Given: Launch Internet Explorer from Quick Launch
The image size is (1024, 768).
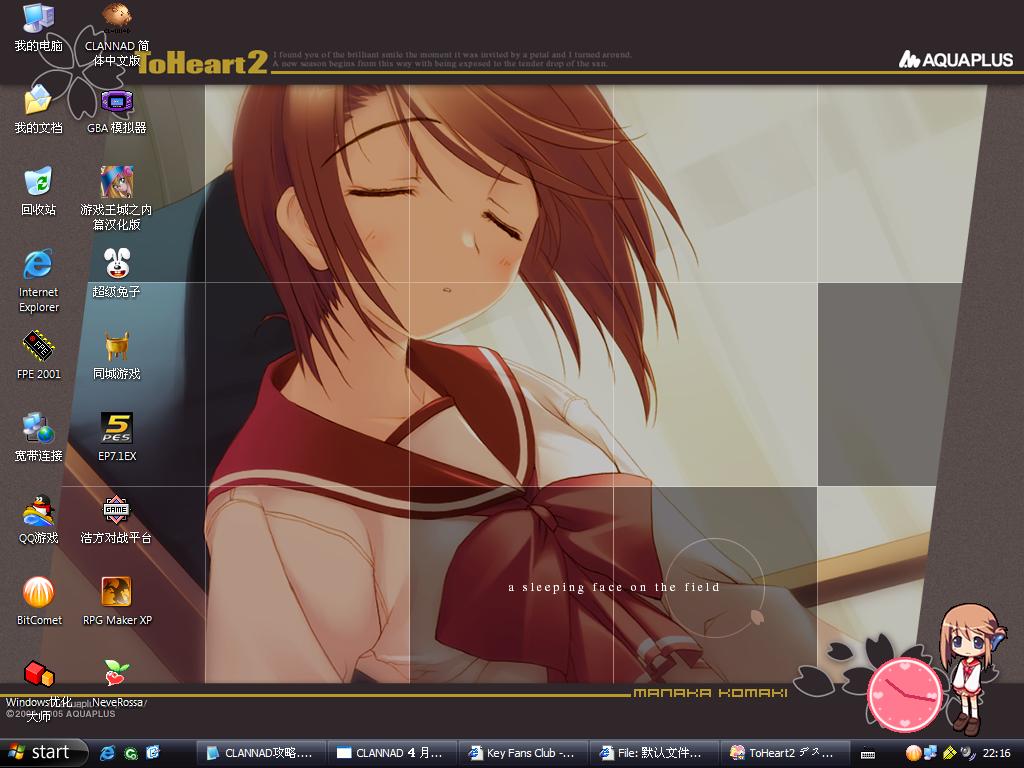Looking at the screenshot, I should tap(107, 753).
